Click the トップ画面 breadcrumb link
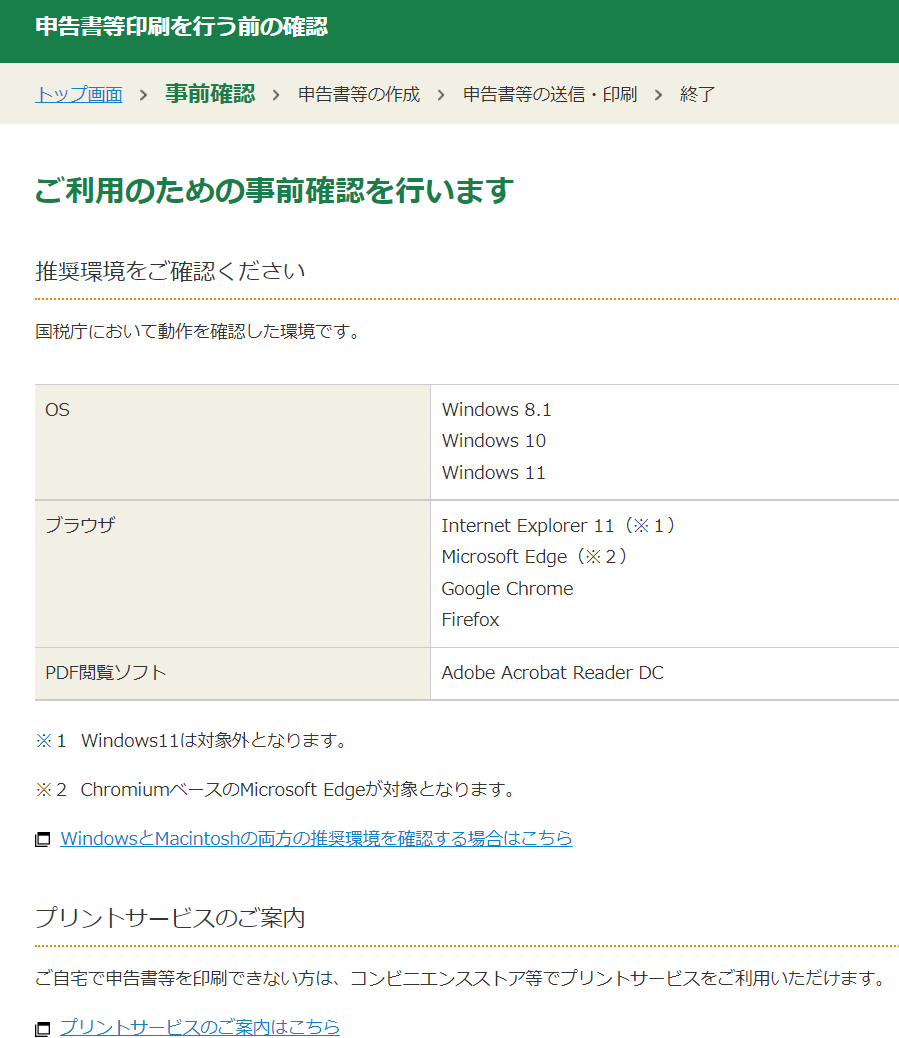Viewport: 899px width, 1038px height. click(79, 95)
